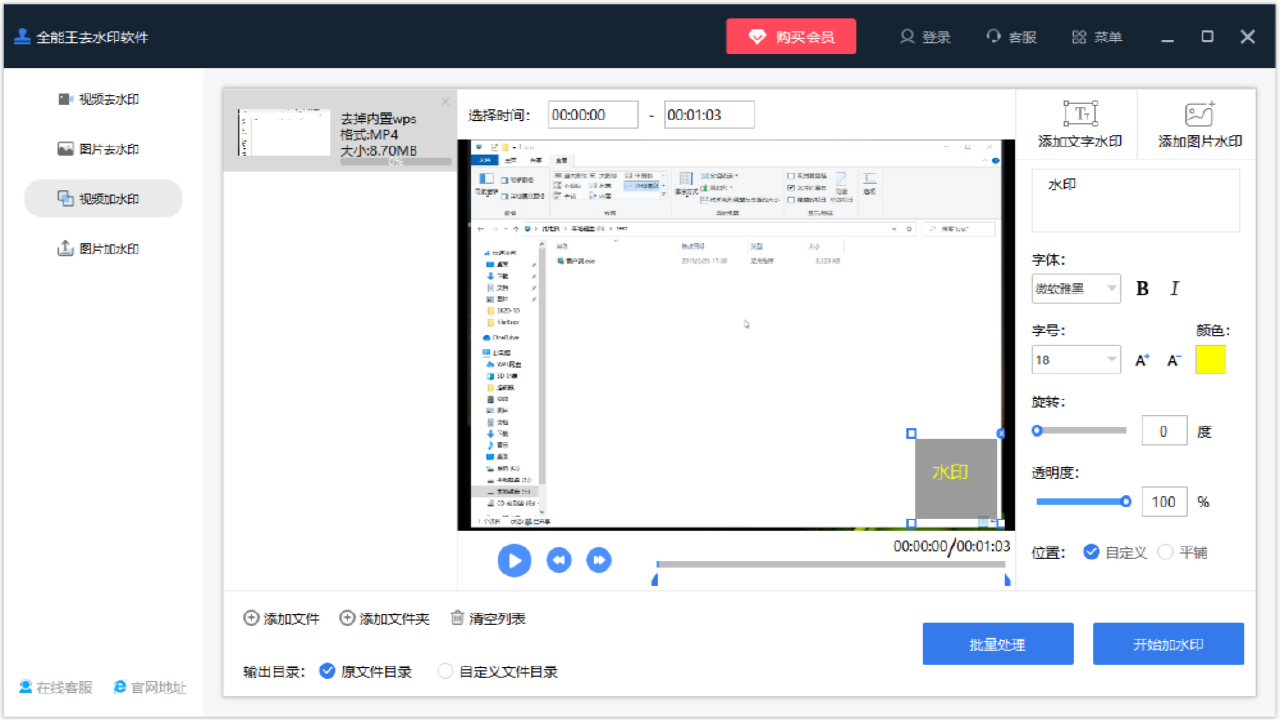Open 图片加水印 from the sidebar
1280x720 pixels.
(110, 248)
